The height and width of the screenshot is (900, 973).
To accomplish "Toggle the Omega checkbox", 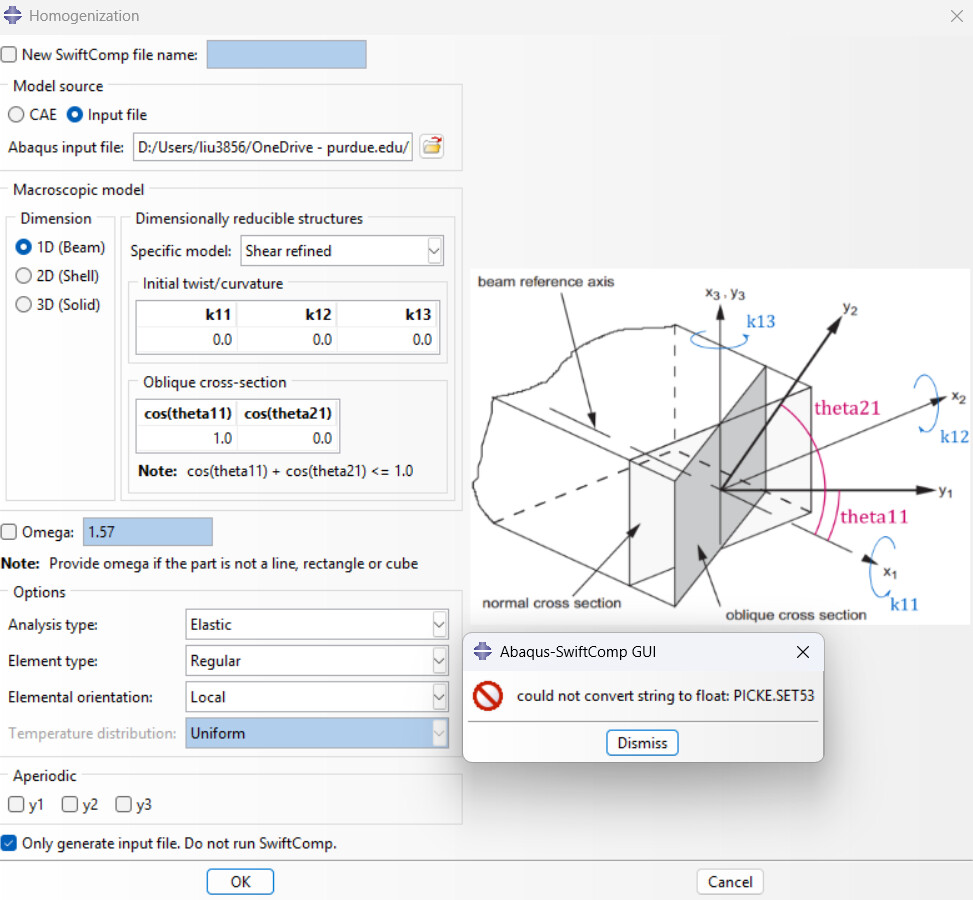I will 9,532.
